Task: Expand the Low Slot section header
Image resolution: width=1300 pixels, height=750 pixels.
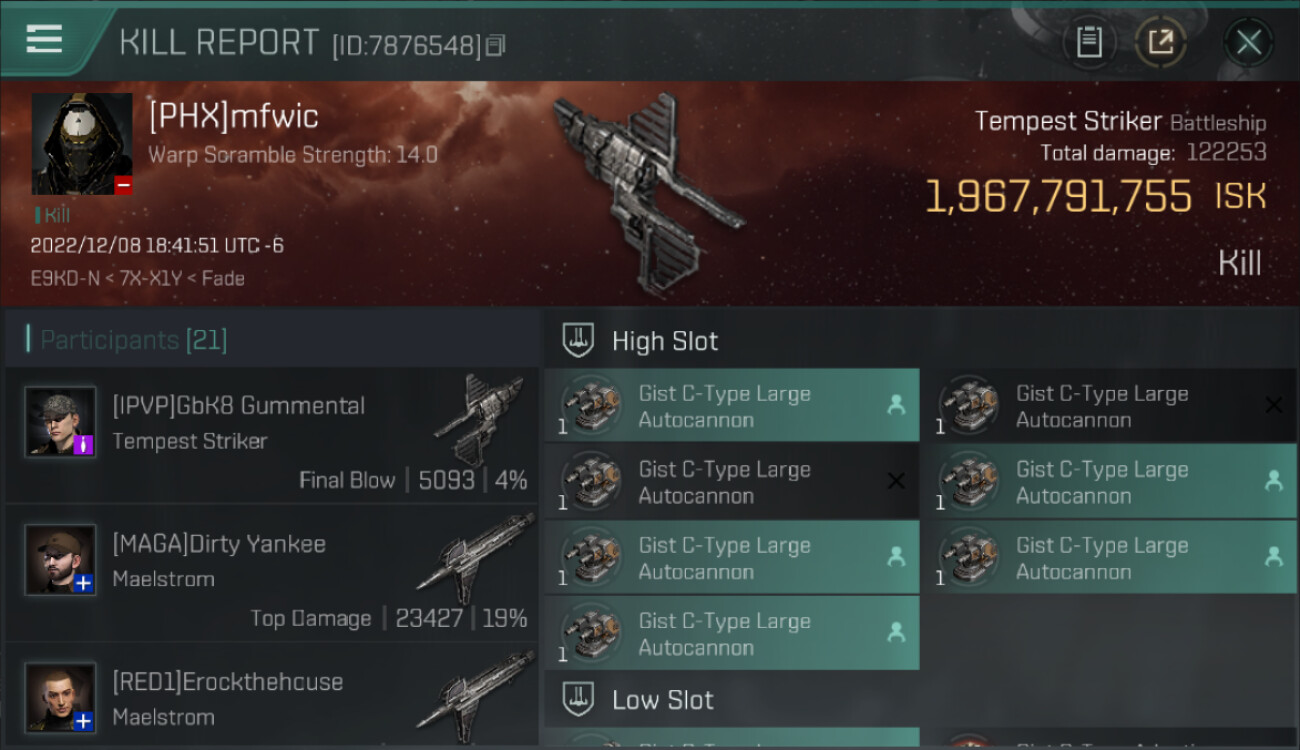Action: 920,699
